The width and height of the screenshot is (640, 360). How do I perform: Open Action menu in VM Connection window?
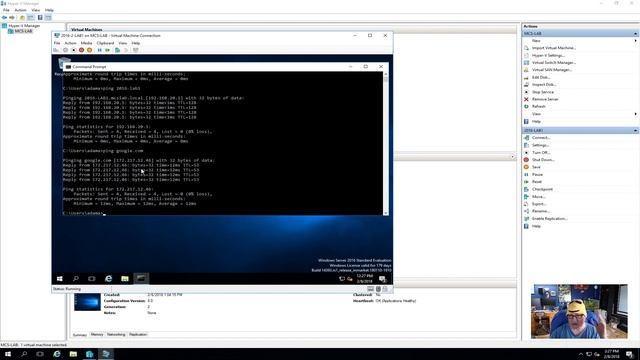click(70, 43)
